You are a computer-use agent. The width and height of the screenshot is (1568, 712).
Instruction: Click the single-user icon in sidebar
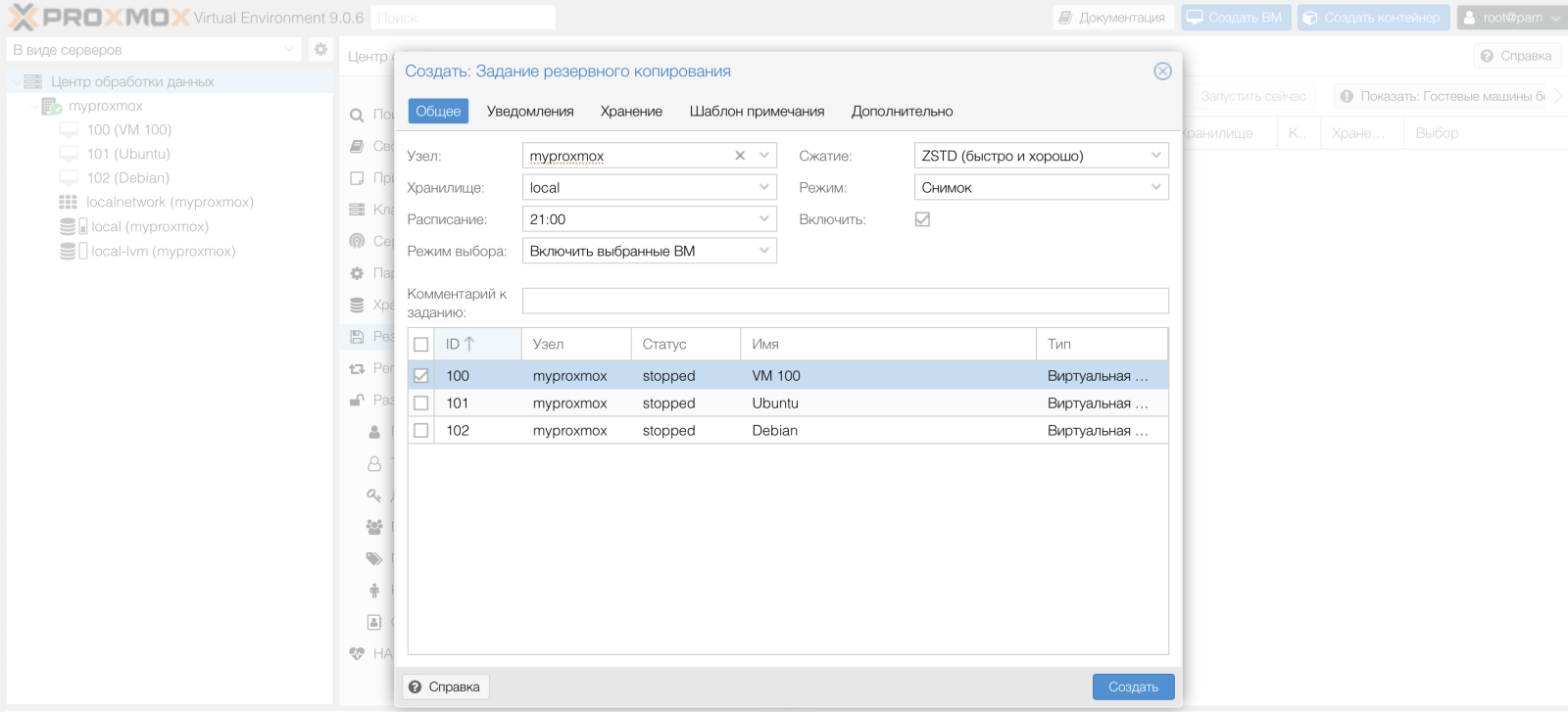coord(374,432)
